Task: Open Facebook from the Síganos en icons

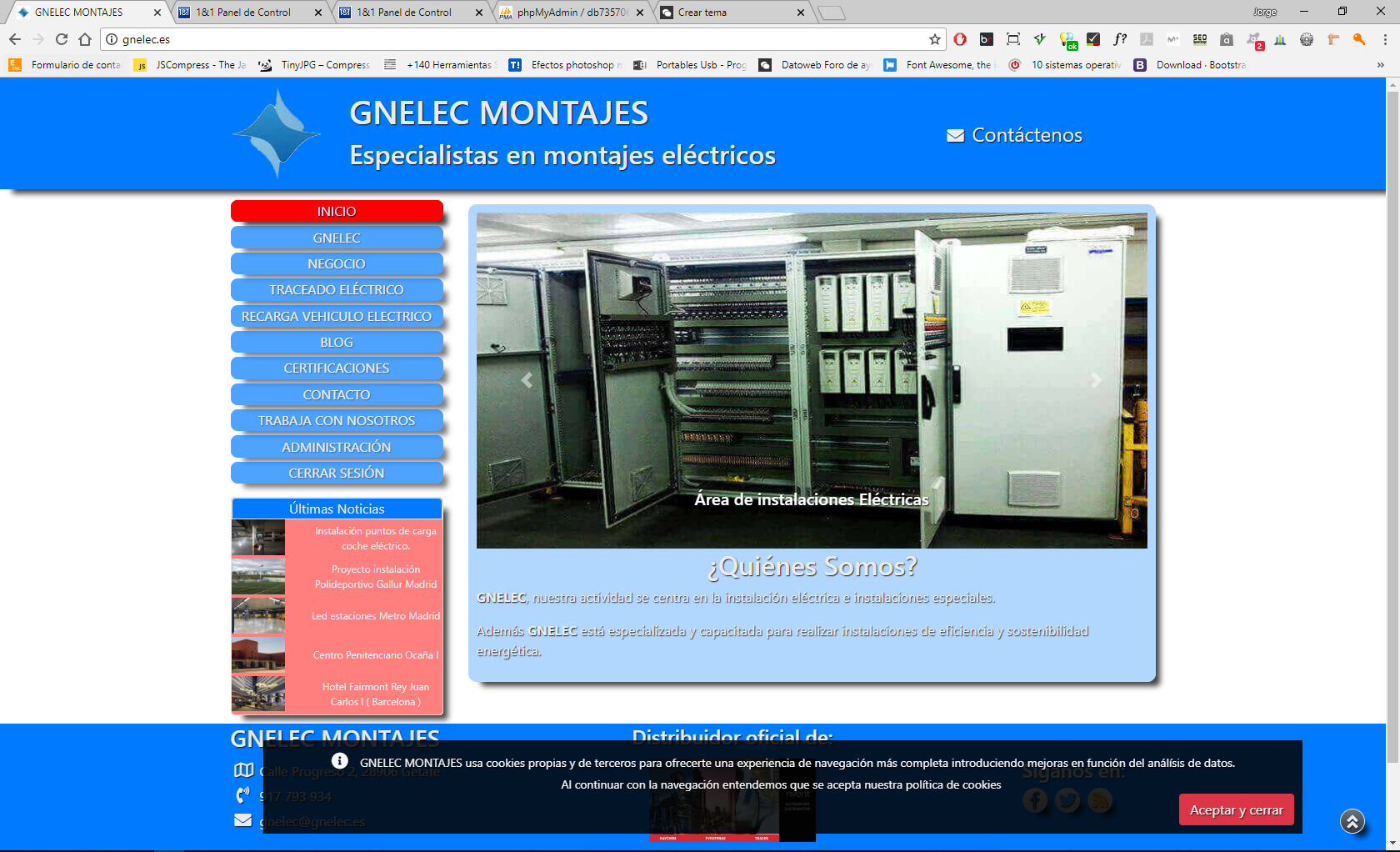Action: tap(1034, 799)
